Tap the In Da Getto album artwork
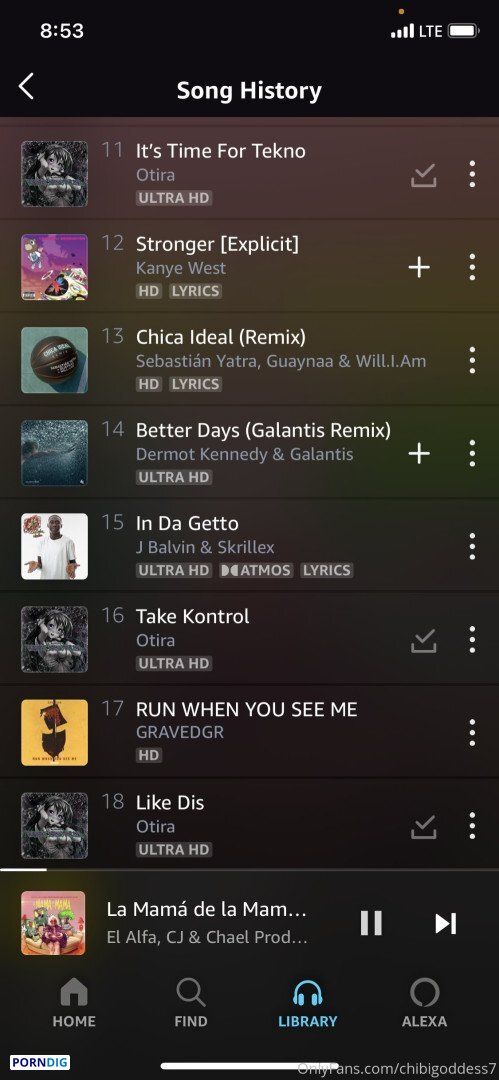Image resolution: width=499 pixels, height=1080 pixels. click(x=54, y=546)
